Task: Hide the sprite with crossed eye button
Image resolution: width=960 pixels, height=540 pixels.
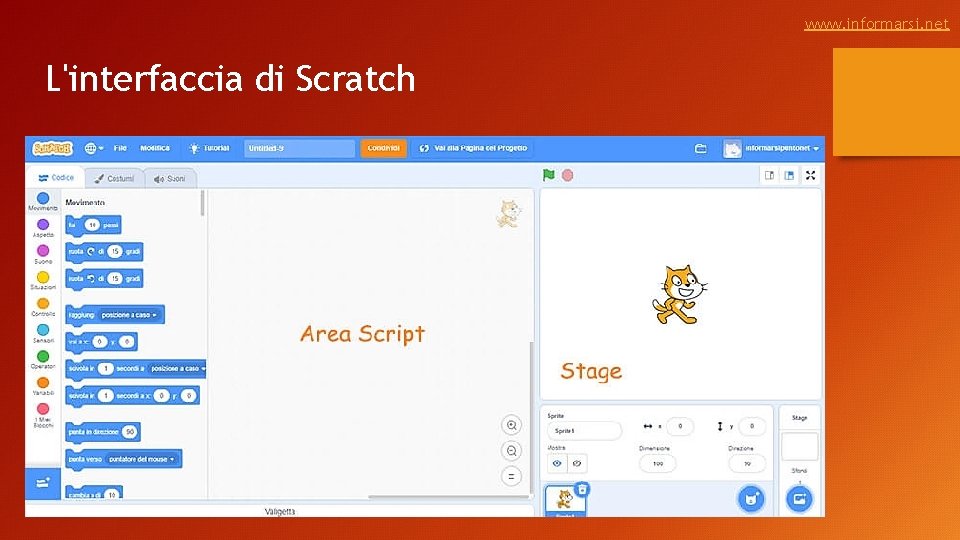Action: tap(577, 463)
